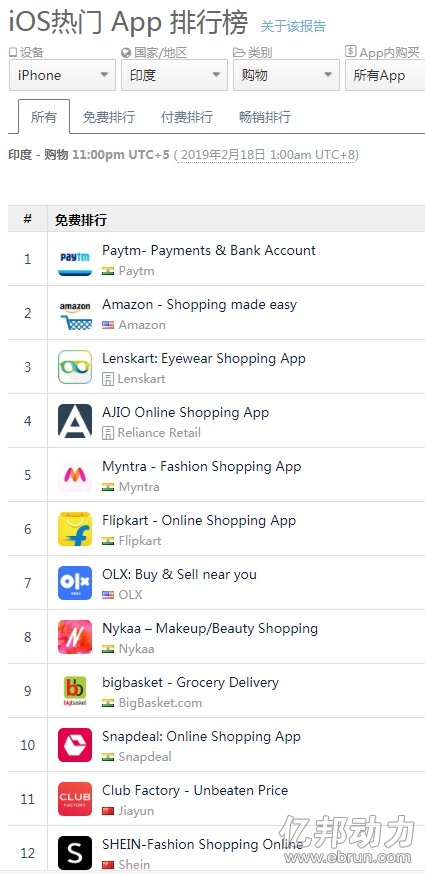The height and width of the screenshot is (874, 425).
Task: Open the 所有App in-app purchase dropdown
Action: coord(385,75)
